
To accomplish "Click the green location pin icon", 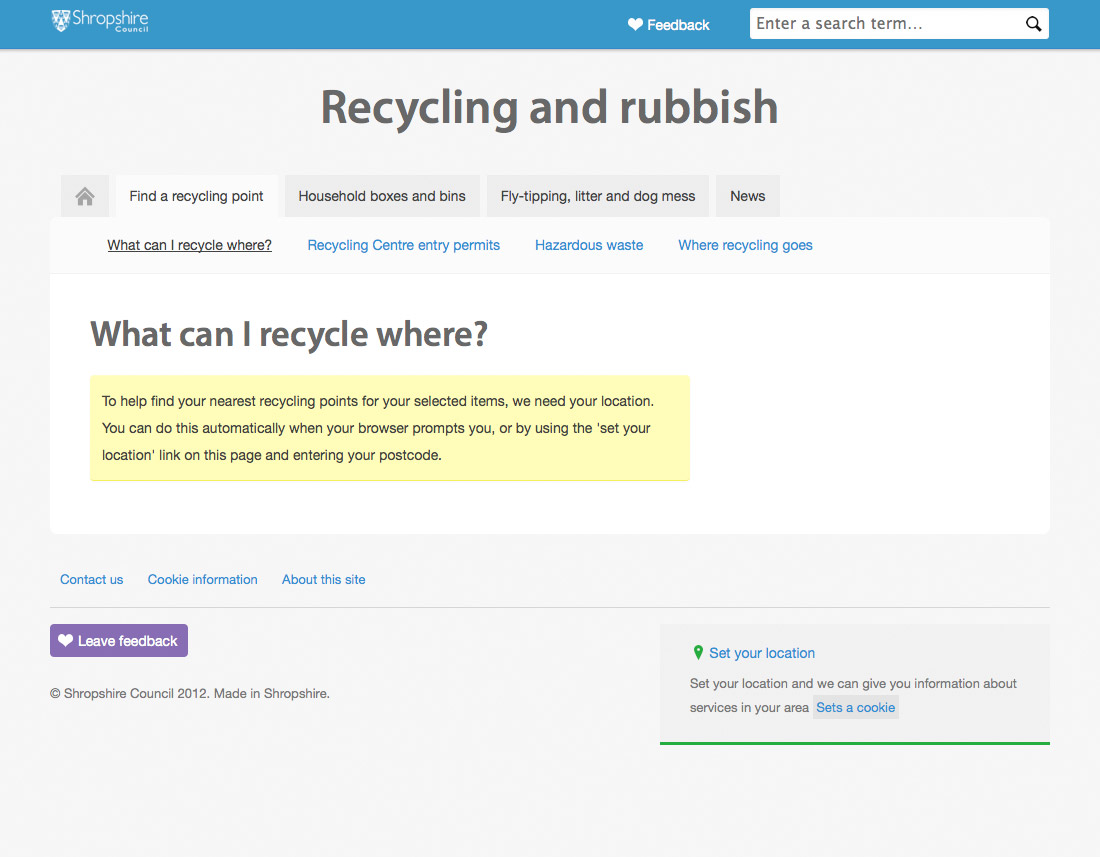I will coord(698,653).
